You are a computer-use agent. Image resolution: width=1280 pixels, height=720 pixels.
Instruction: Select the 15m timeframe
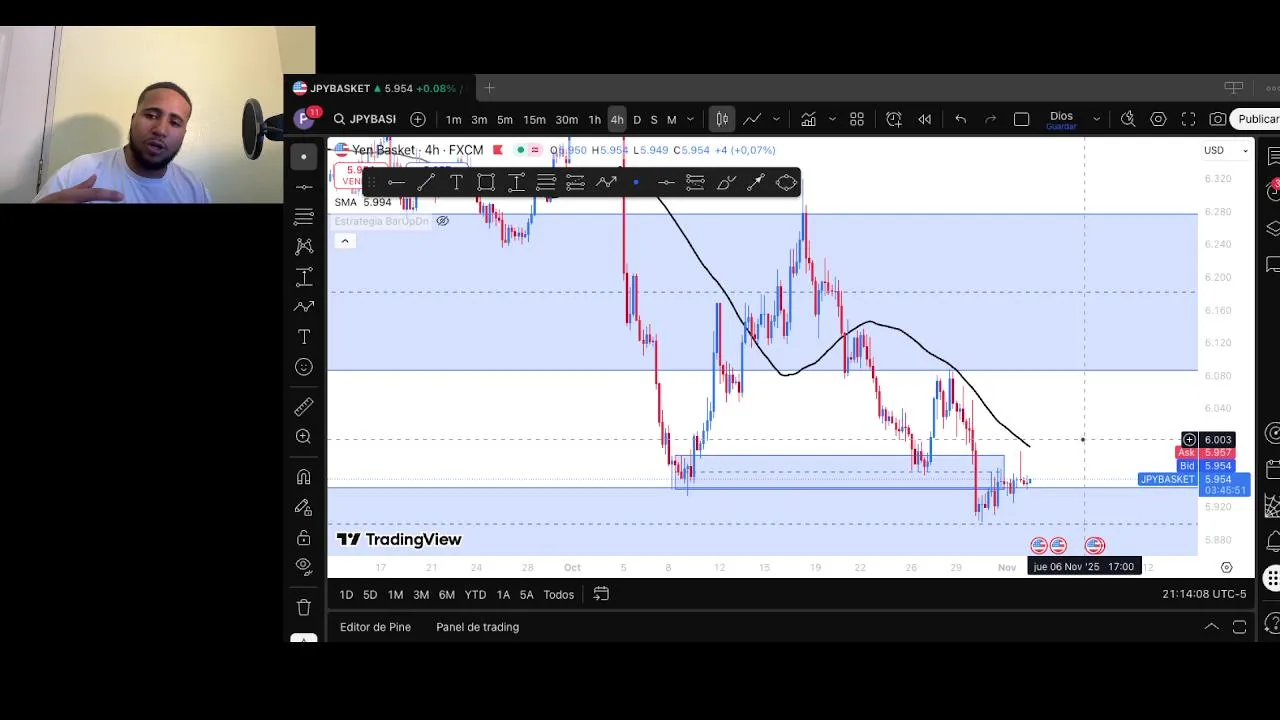(x=535, y=120)
